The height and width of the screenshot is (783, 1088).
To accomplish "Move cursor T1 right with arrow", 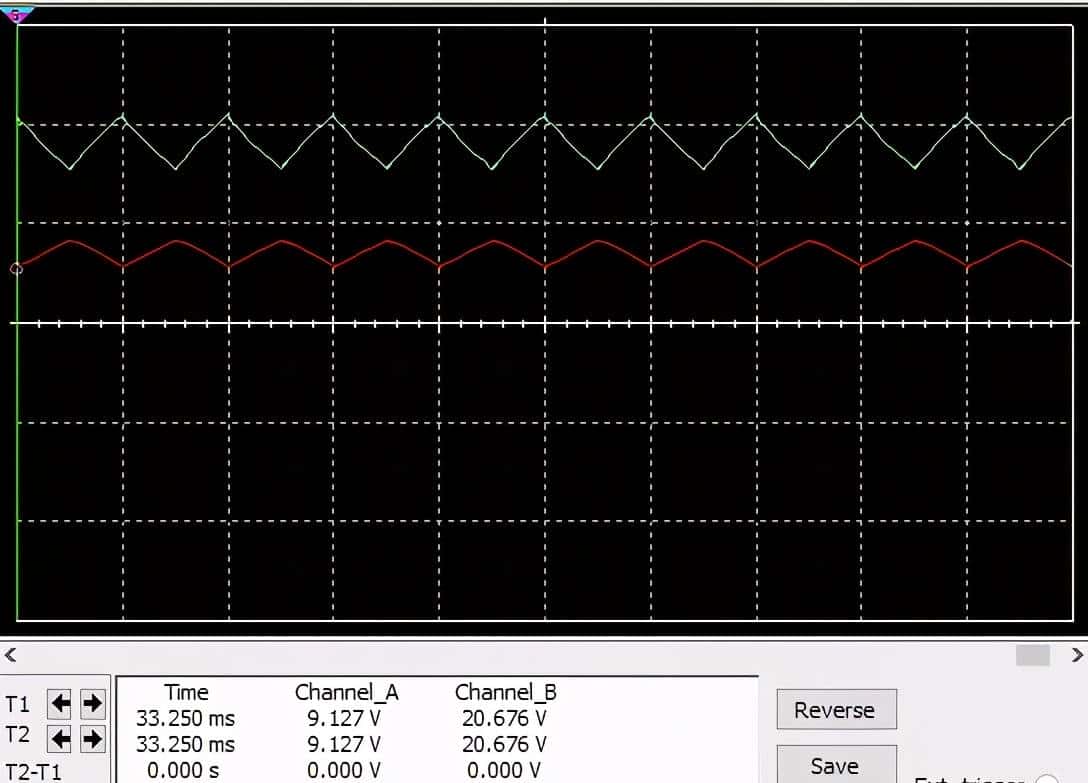I will coord(92,704).
